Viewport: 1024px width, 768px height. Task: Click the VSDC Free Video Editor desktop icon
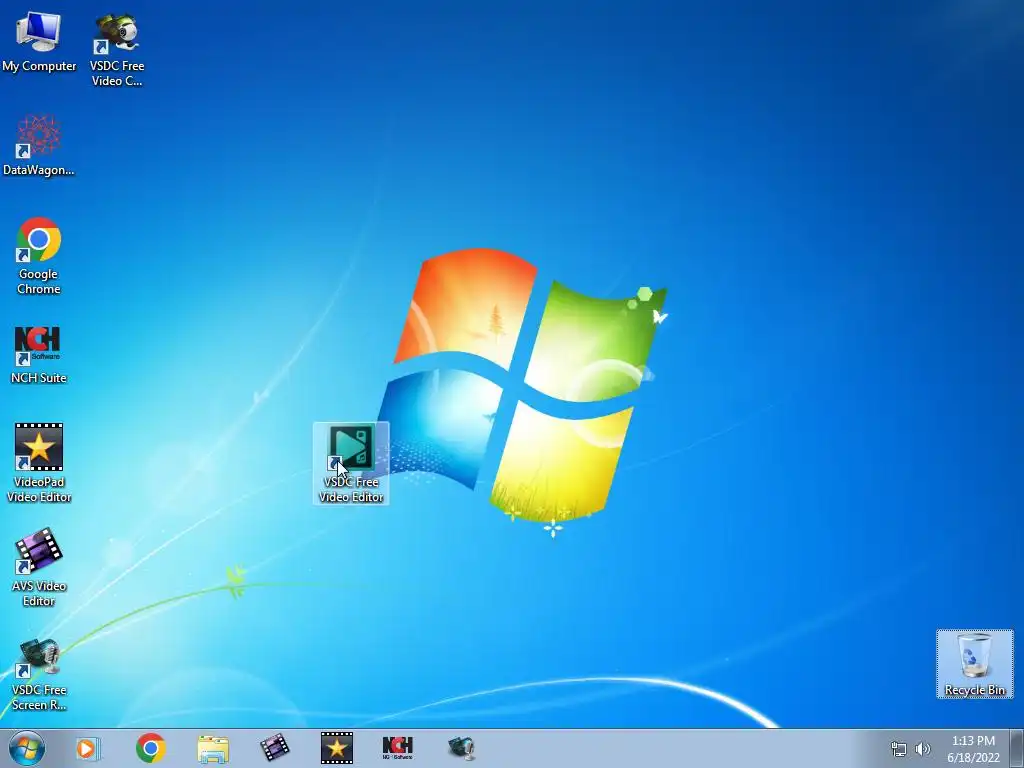pyautogui.click(x=351, y=463)
